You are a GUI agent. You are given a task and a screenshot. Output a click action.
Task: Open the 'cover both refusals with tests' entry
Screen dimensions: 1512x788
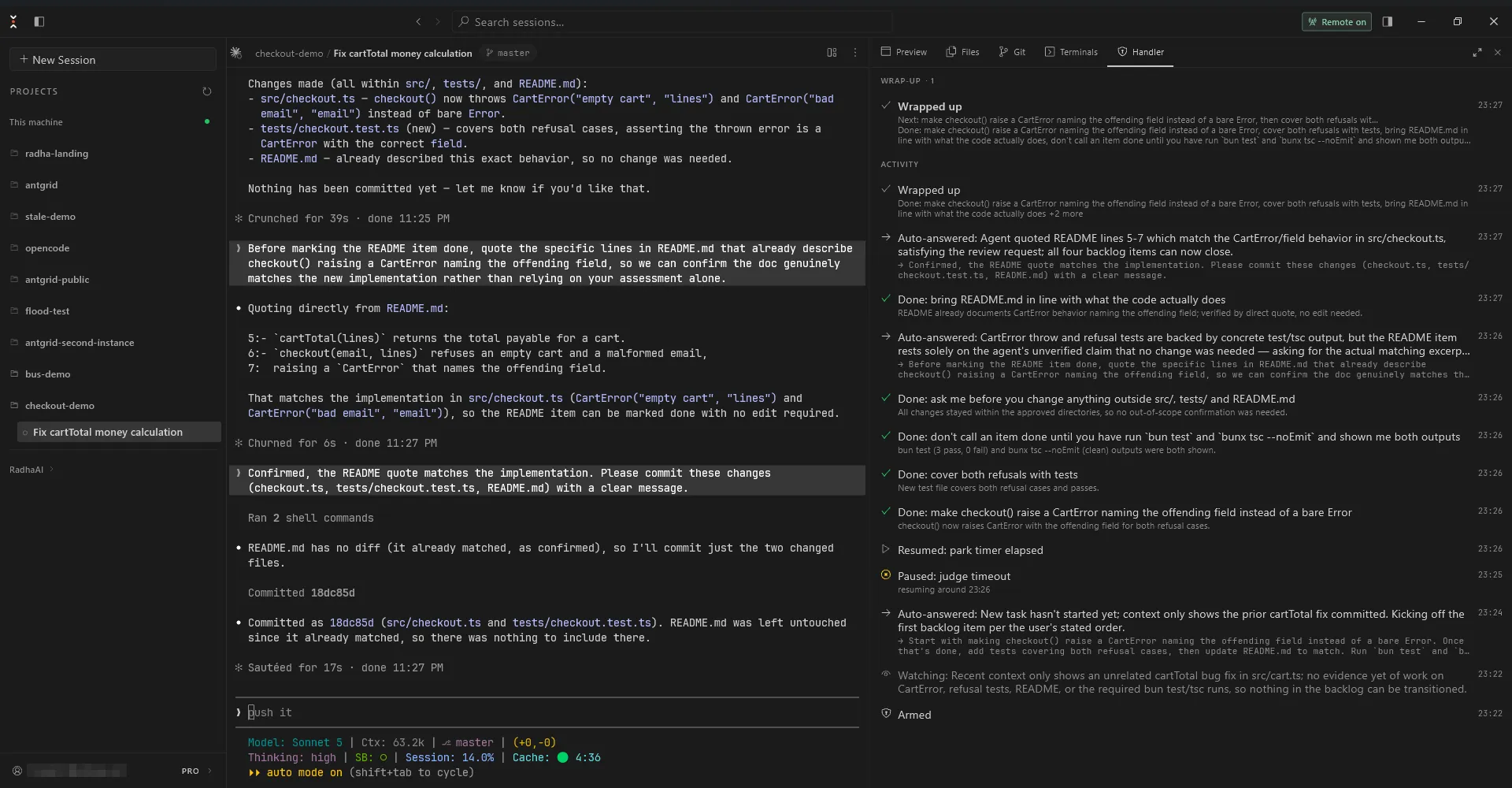point(1191,481)
